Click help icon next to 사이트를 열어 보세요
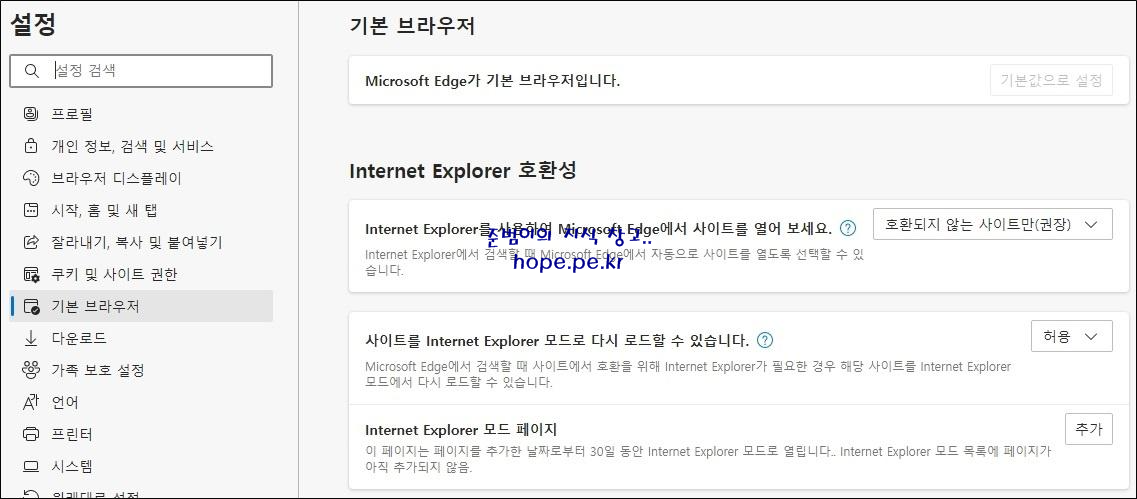Screen dimensions: 1137x499 [x=847, y=228]
